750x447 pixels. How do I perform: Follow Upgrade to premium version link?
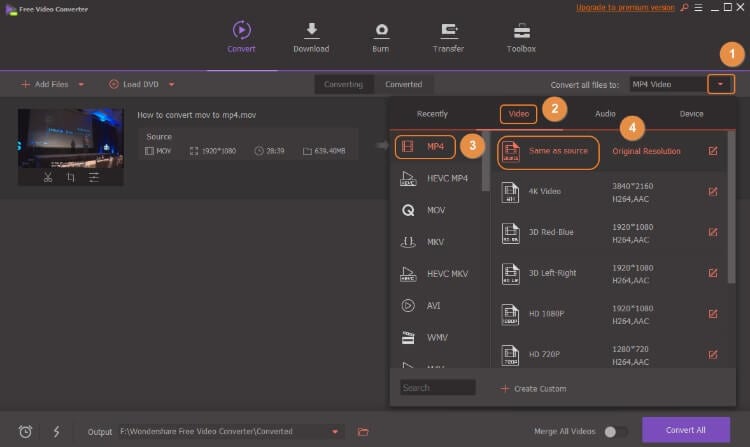pyautogui.click(x=625, y=8)
